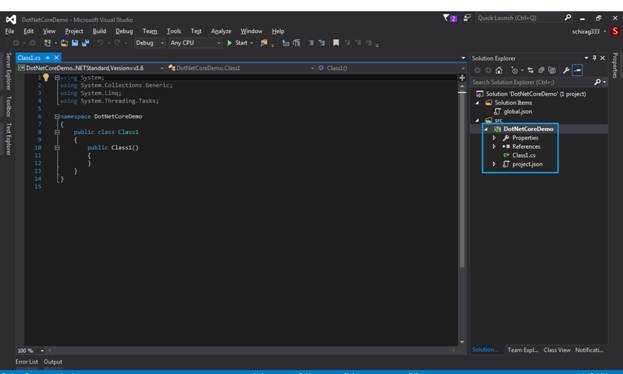
Task: Click the Properties wrench icon in Solution Explorer toolbar
Action: click(x=566, y=70)
